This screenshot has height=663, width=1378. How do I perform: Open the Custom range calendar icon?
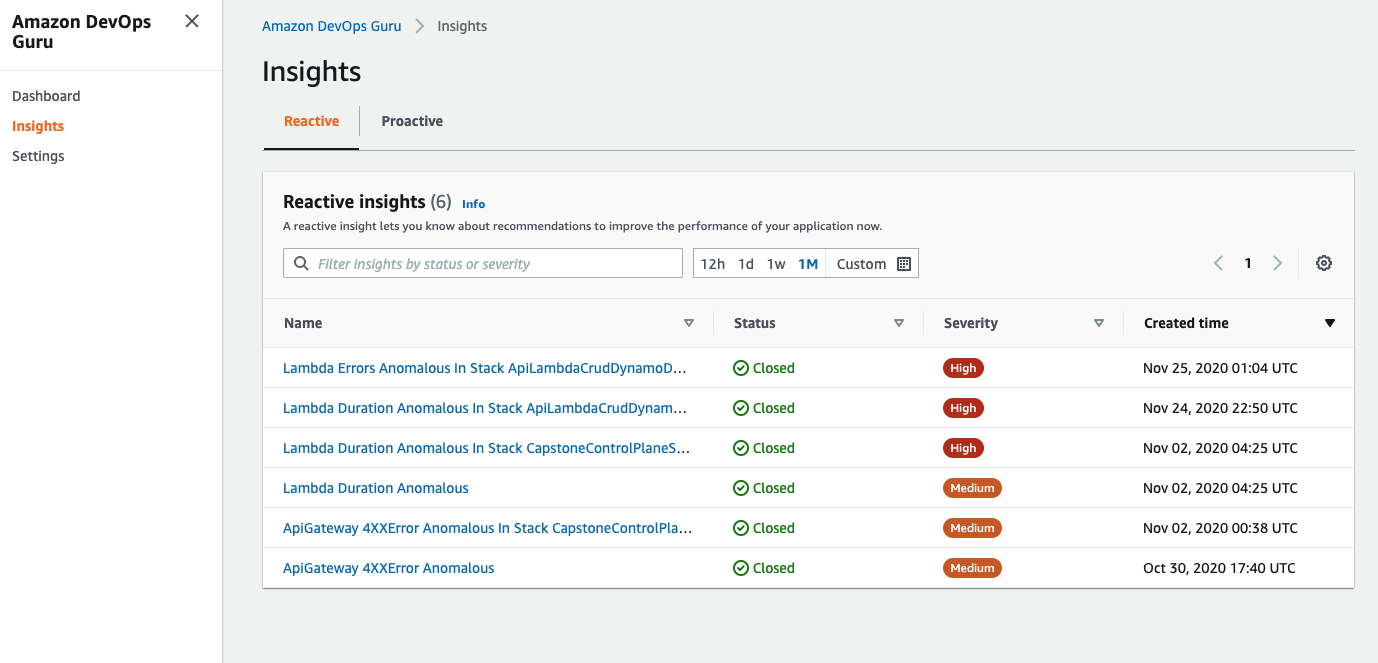[x=904, y=264]
